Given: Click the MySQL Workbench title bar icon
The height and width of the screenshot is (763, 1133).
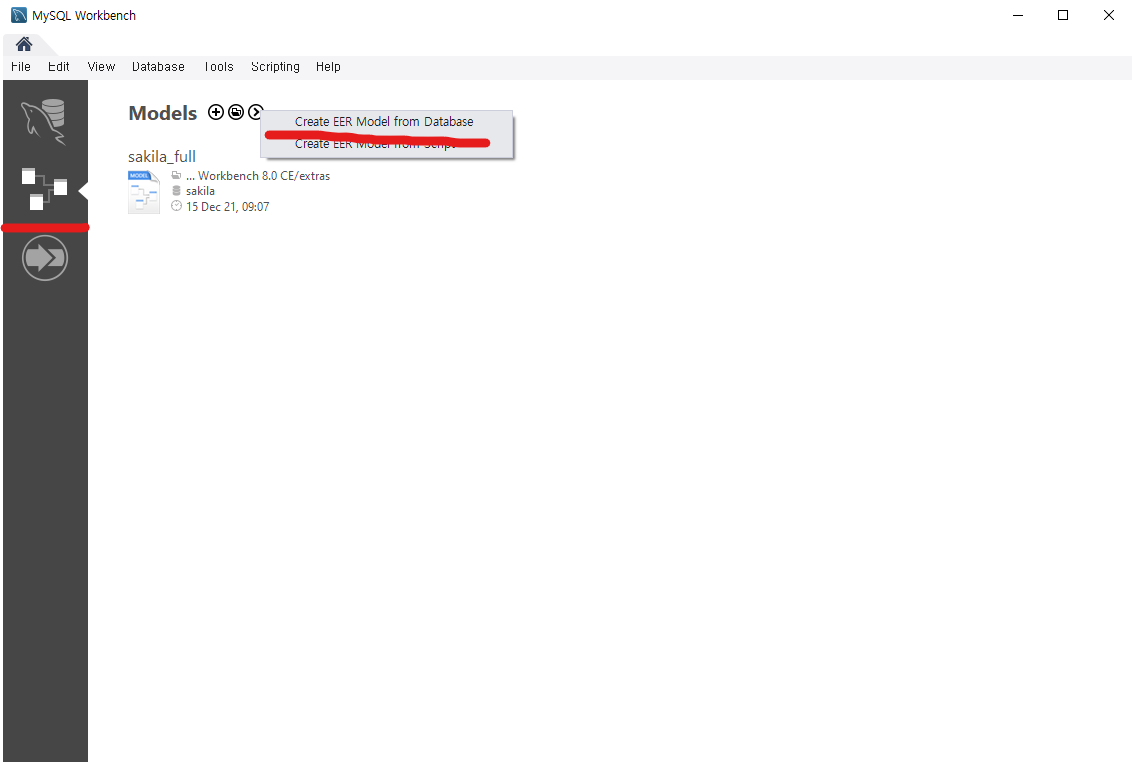Looking at the screenshot, I should point(19,15).
